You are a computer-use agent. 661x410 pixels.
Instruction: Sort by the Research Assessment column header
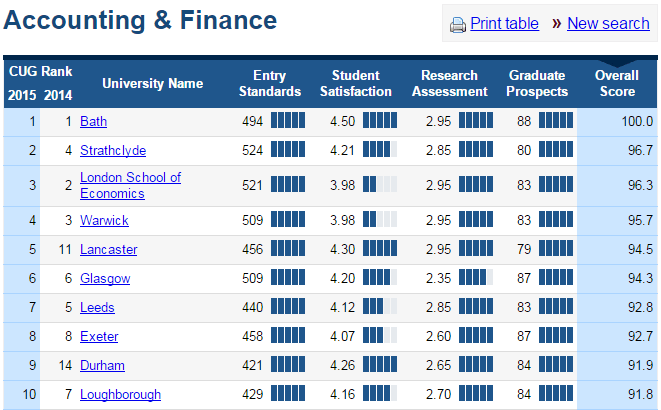pyautogui.click(x=449, y=83)
